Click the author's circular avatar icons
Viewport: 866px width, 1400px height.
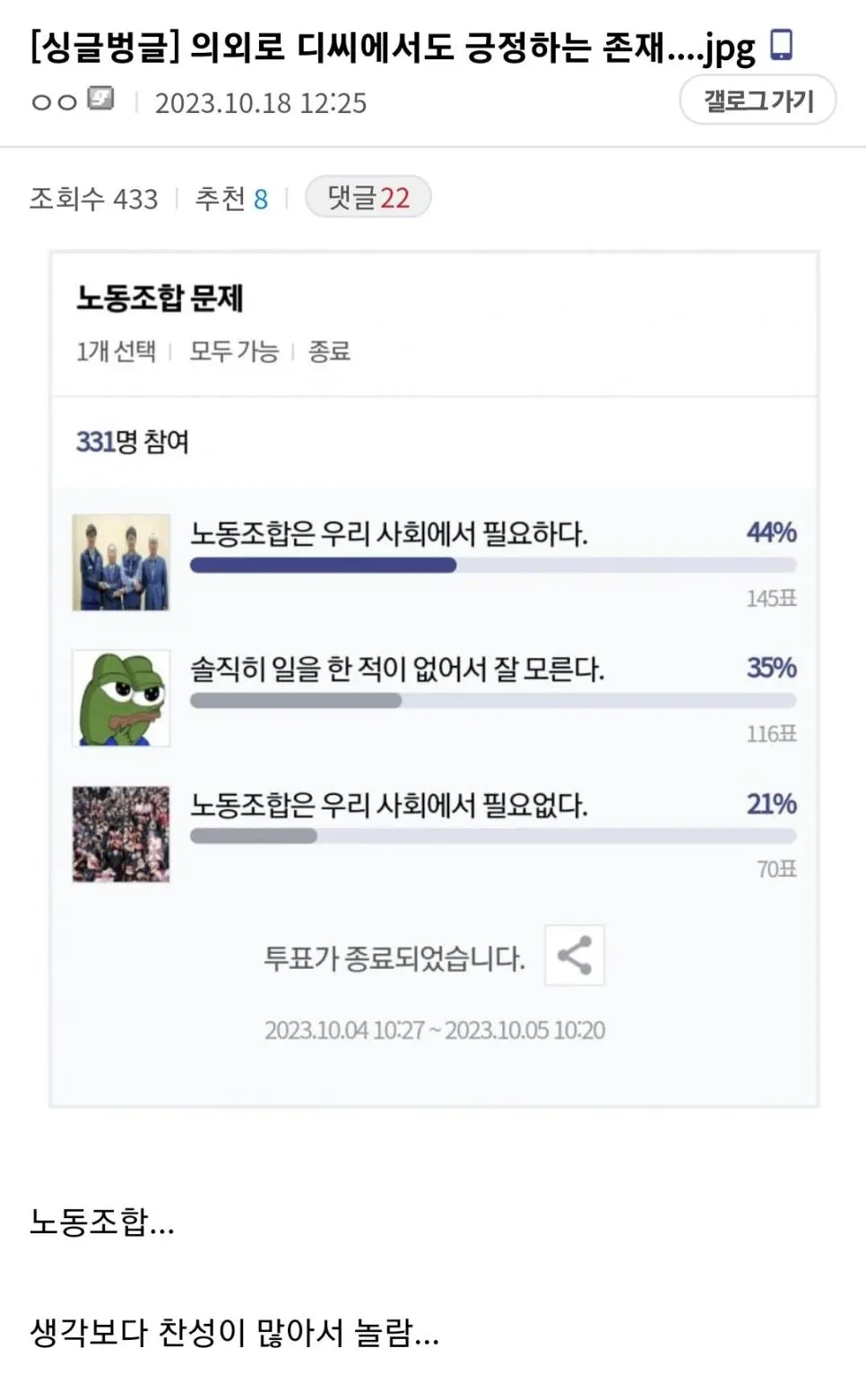coord(52,100)
